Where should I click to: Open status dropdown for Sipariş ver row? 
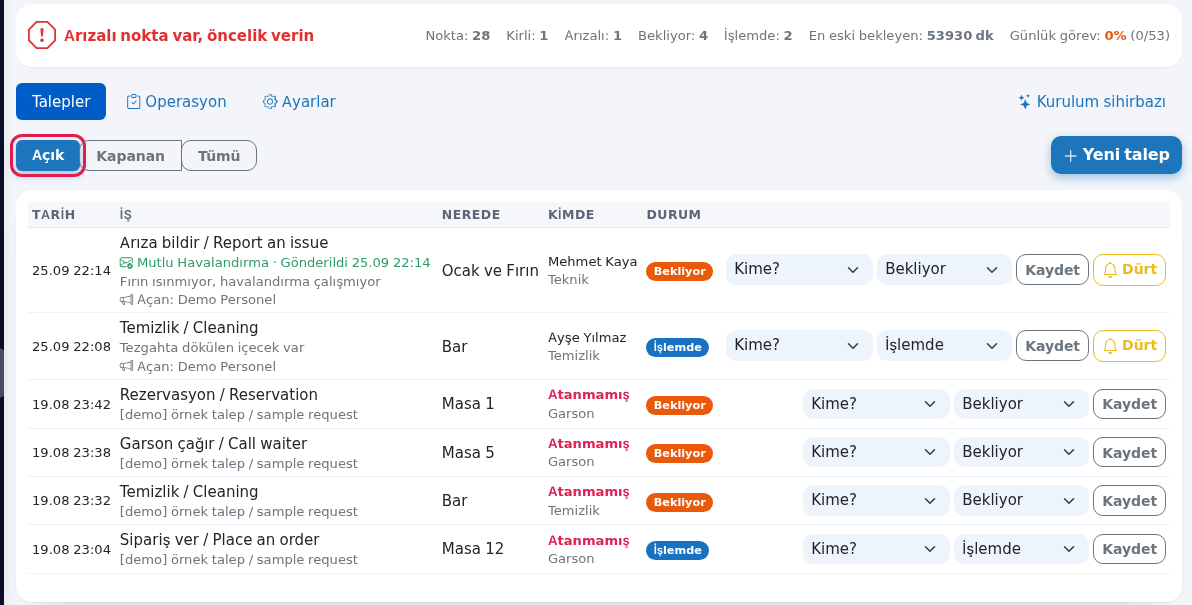click(1021, 549)
